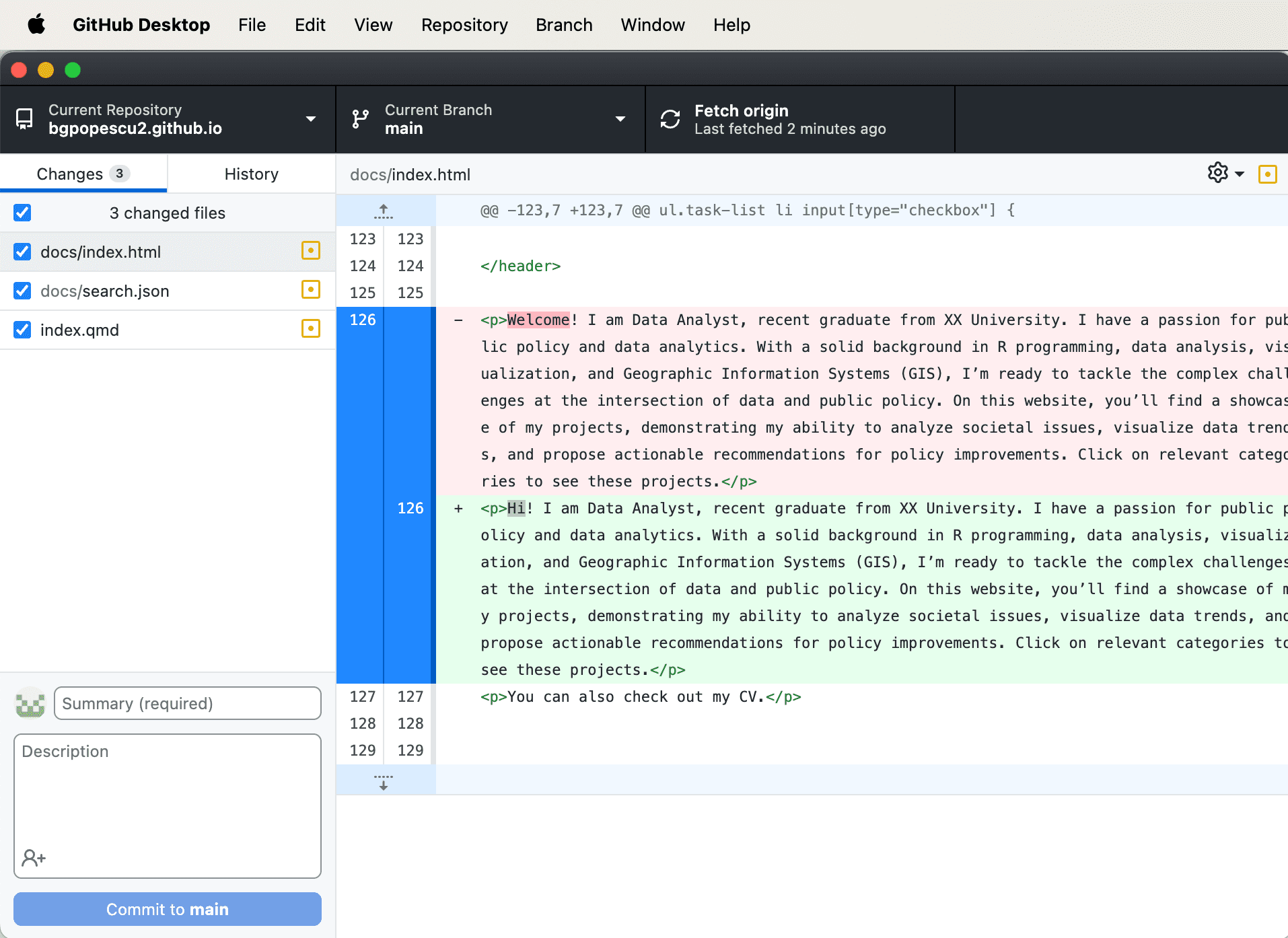Focus the Summary (required) input field
This screenshot has height=938, width=1288.
tap(187, 703)
